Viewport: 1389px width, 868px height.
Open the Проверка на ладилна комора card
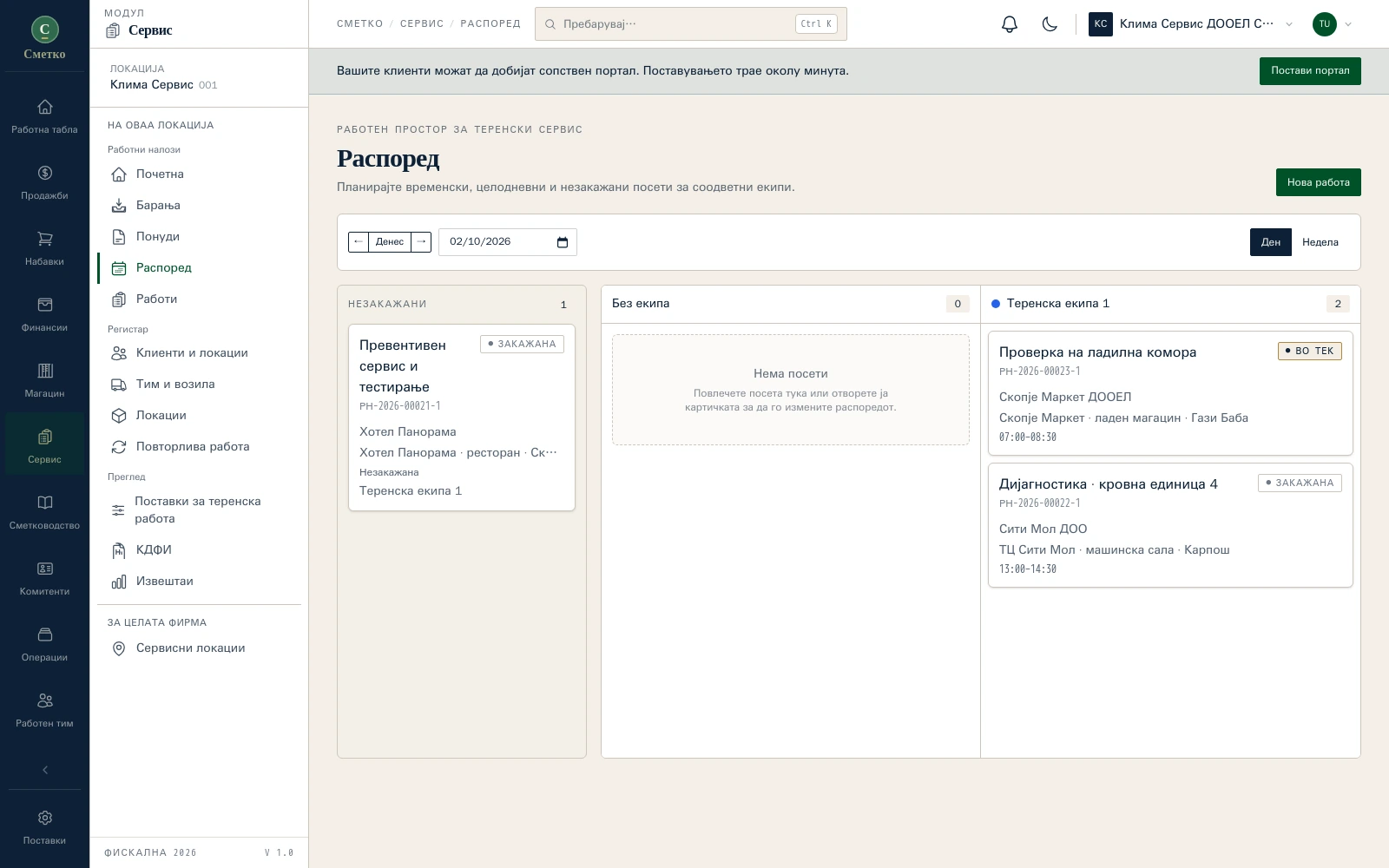pos(1170,393)
